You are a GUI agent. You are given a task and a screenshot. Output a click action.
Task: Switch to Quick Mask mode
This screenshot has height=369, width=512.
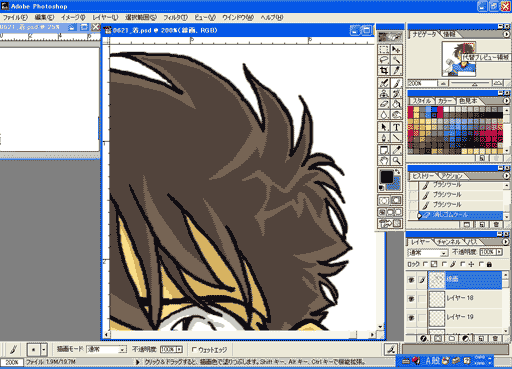(396, 200)
